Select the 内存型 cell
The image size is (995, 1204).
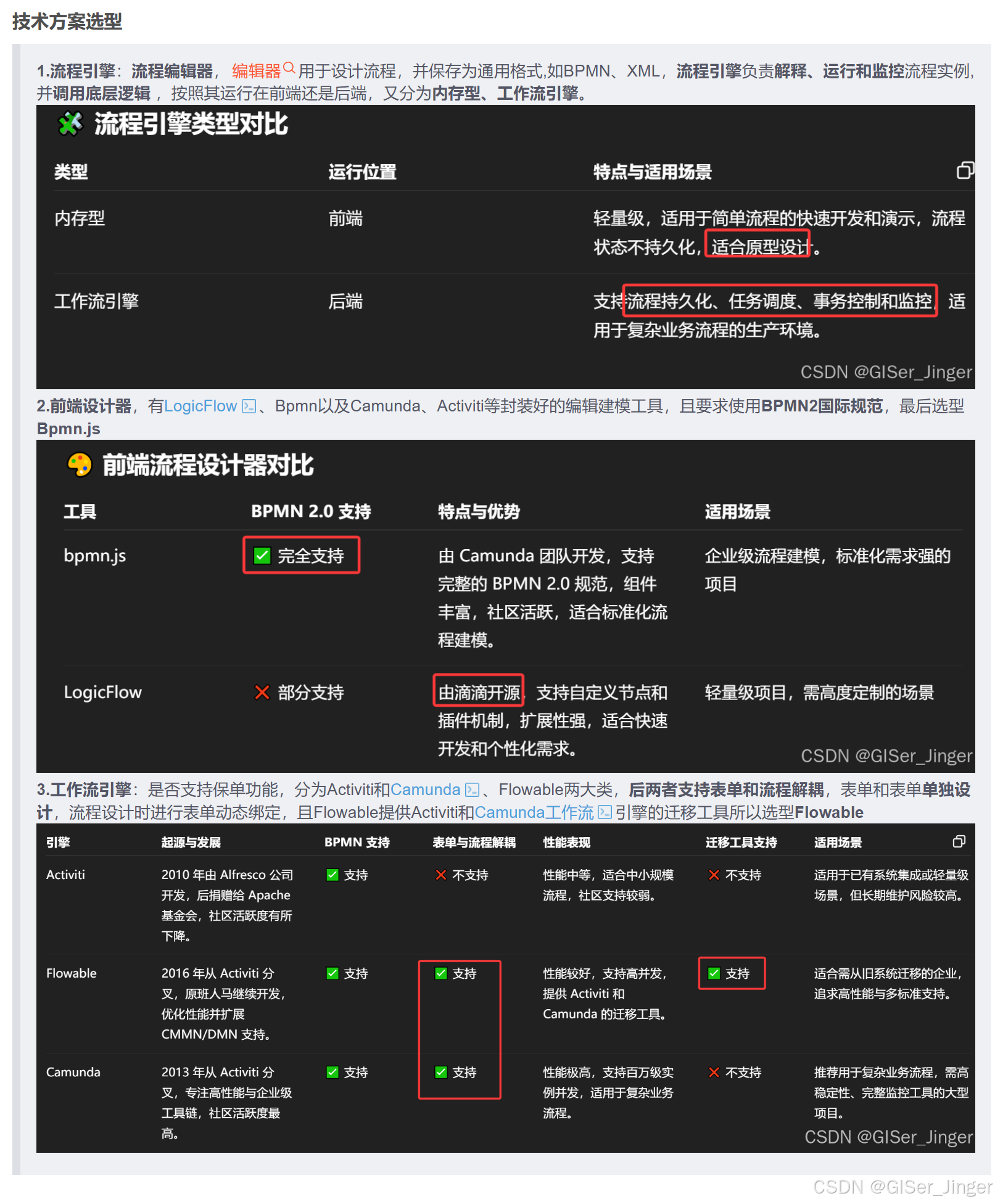80,218
